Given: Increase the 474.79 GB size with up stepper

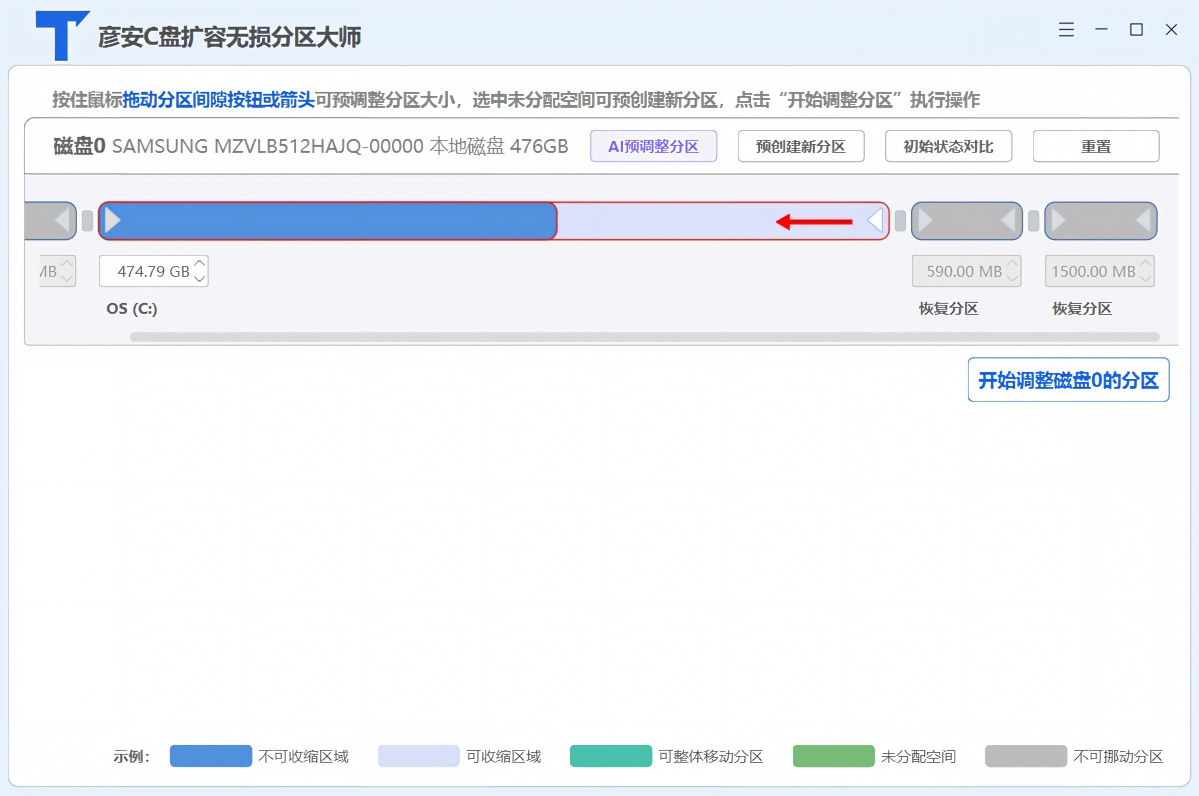Looking at the screenshot, I should click(200, 264).
